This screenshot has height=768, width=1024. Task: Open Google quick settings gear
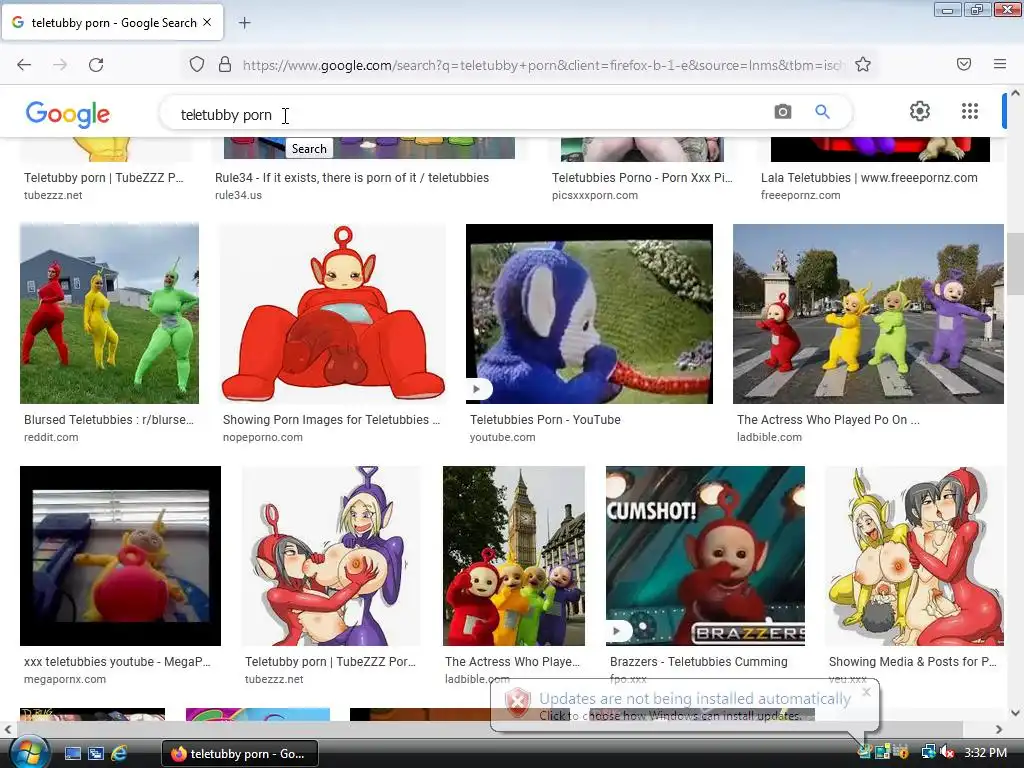click(920, 111)
